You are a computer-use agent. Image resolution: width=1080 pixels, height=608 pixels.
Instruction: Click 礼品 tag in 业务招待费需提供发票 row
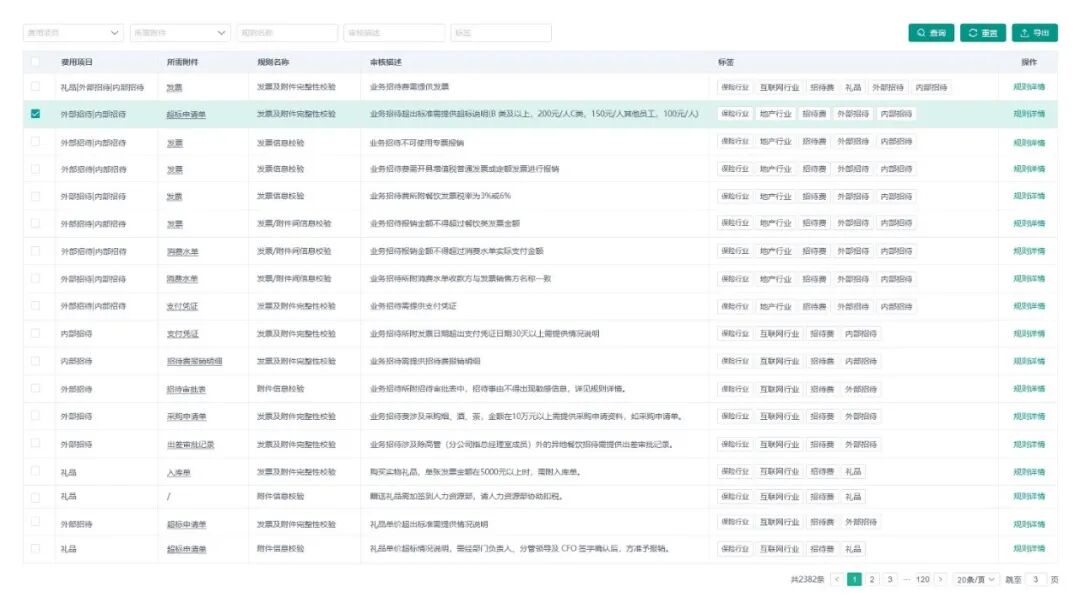(x=853, y=87)
